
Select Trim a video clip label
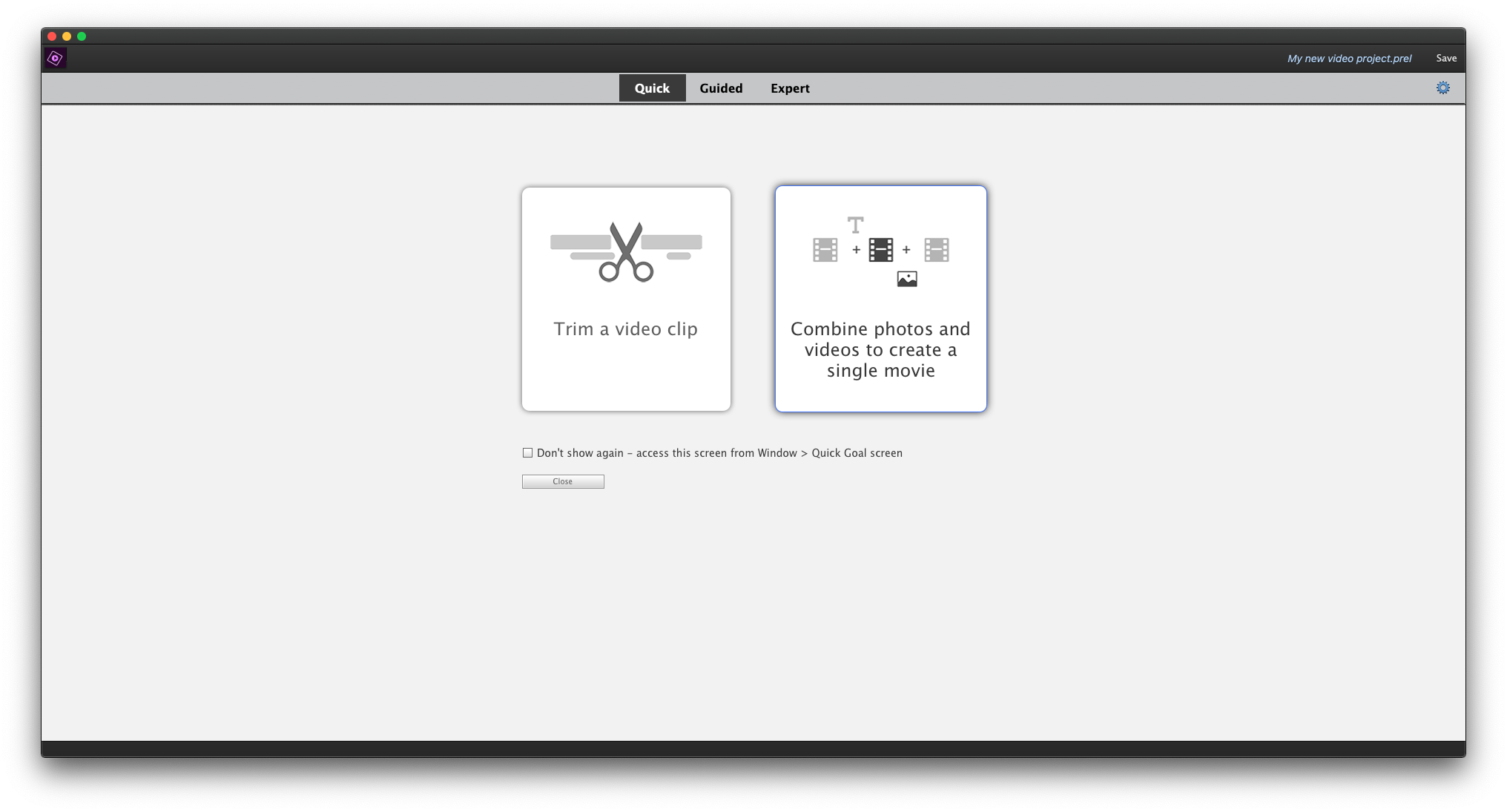625,329
